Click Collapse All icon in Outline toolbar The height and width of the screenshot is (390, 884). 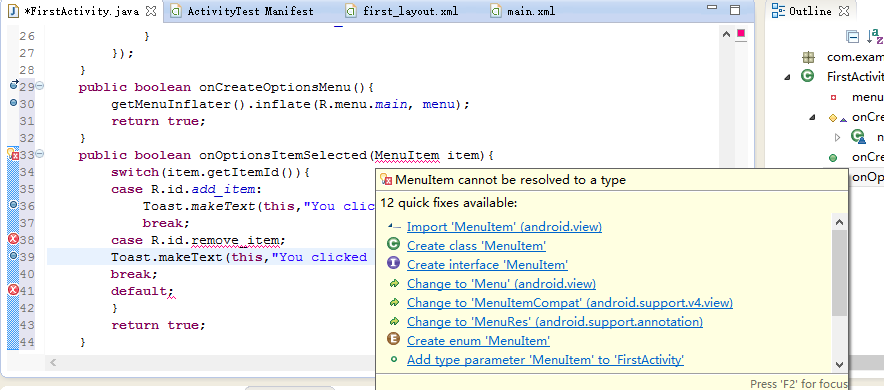(x=853, y=37)
